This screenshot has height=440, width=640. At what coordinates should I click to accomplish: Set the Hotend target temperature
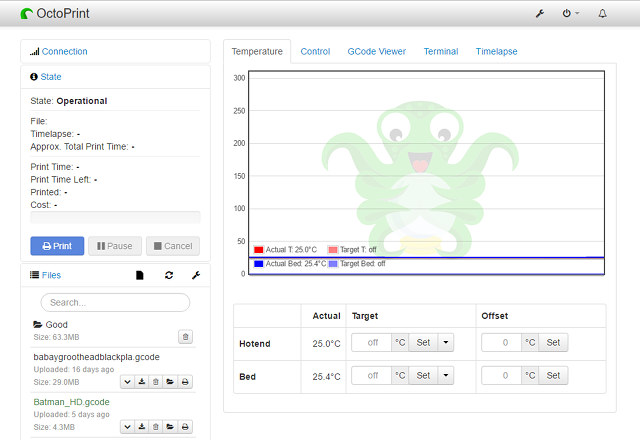tap(423, 342)
